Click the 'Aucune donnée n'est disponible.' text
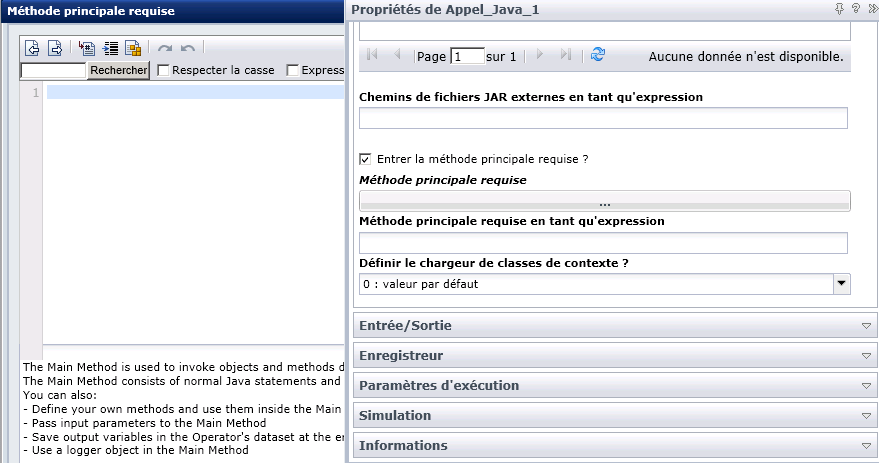 746,57
